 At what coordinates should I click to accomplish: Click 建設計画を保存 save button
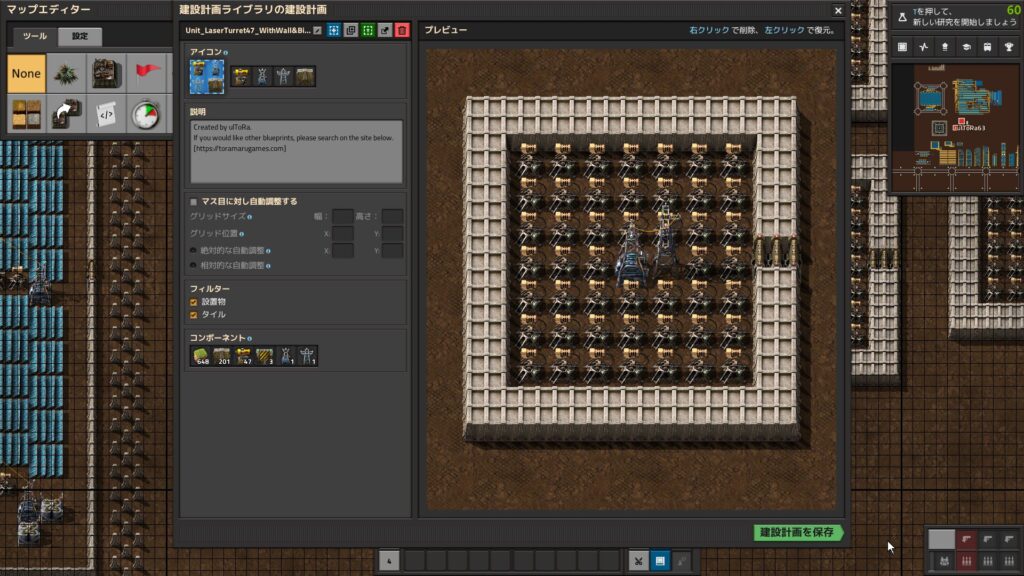[798, 532]
